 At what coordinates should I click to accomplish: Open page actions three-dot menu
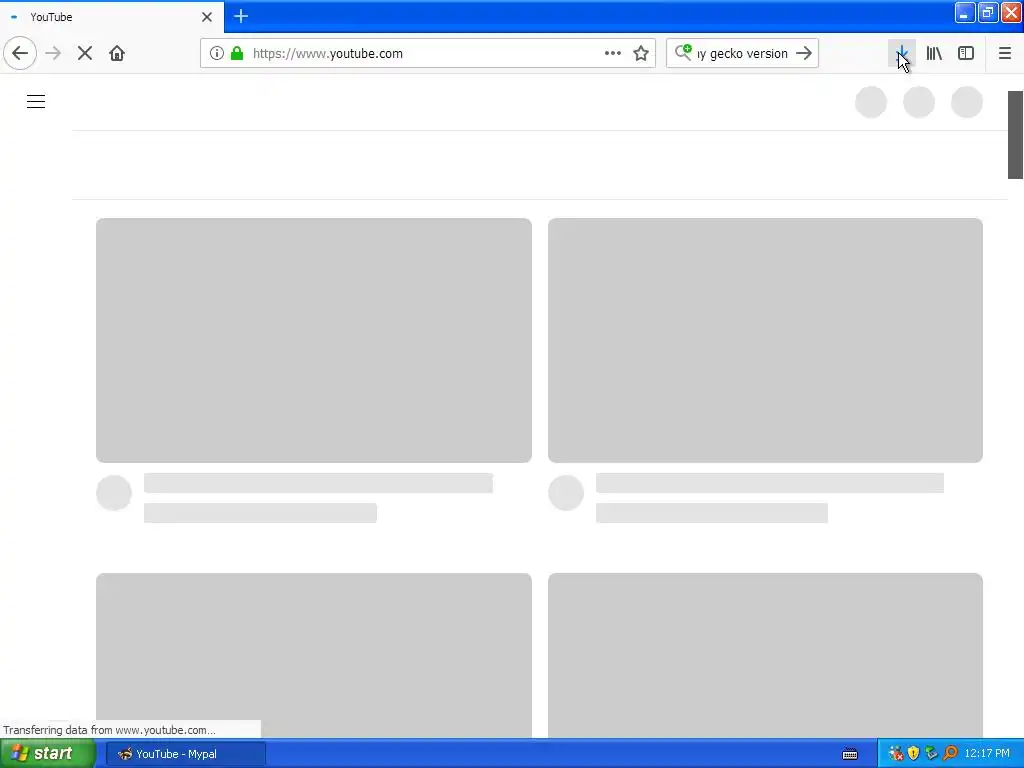tap(613, 54)
